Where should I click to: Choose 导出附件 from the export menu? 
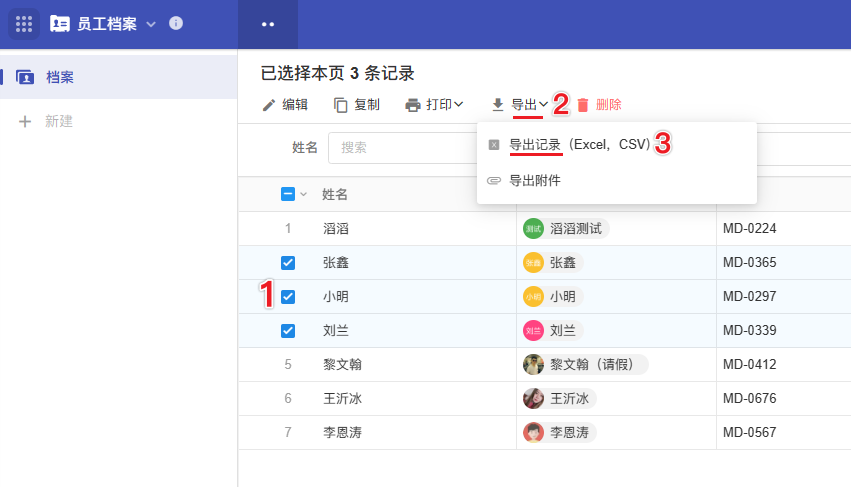point(534,181)
